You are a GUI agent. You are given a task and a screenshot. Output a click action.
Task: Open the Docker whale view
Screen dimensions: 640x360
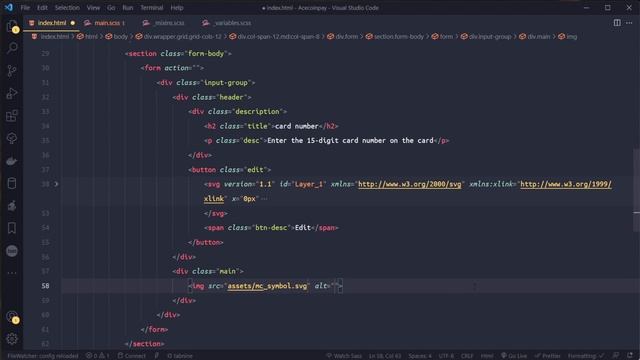click(12, 161)
